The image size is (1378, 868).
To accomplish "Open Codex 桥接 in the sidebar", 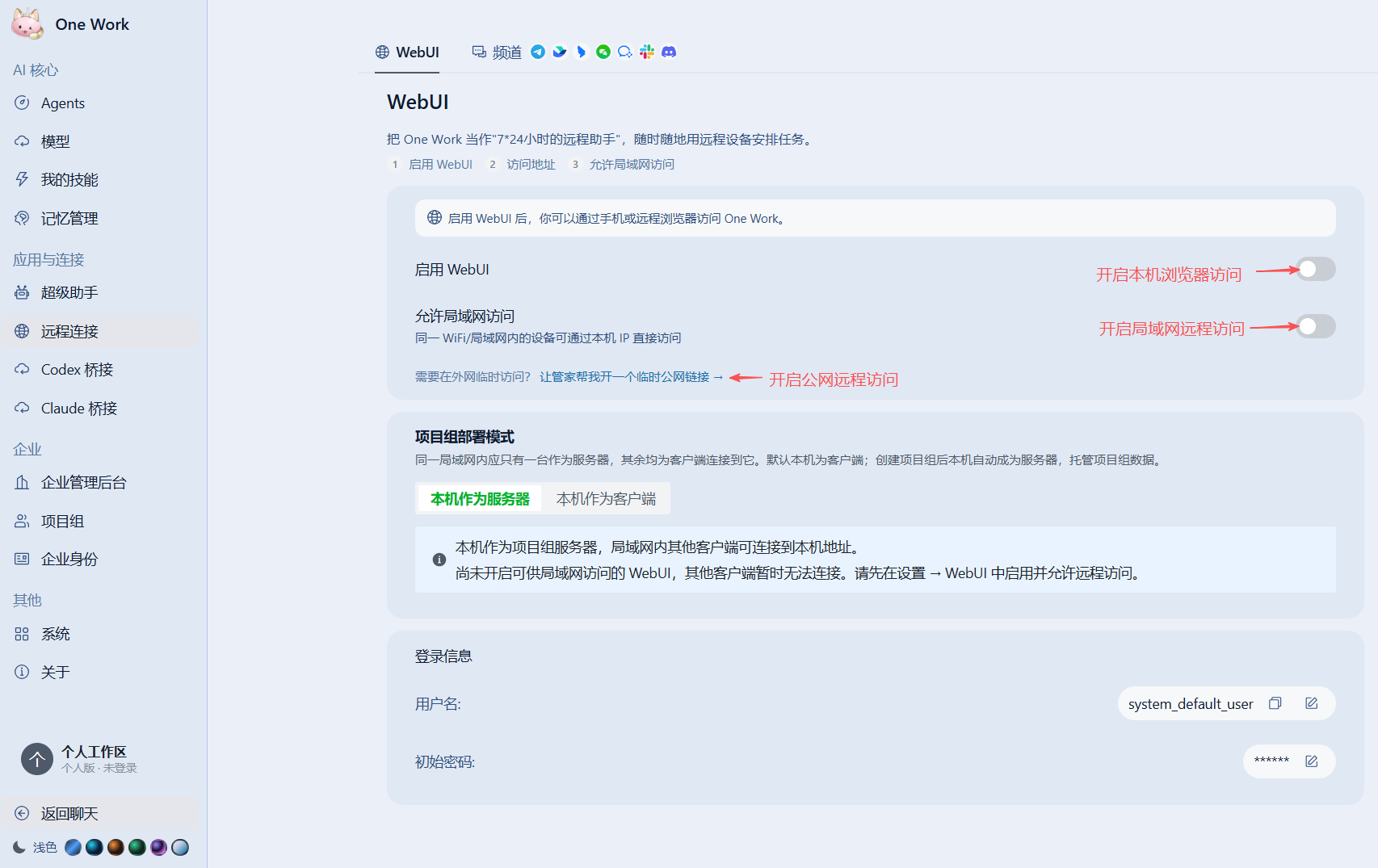I will (x=102, y=369).
